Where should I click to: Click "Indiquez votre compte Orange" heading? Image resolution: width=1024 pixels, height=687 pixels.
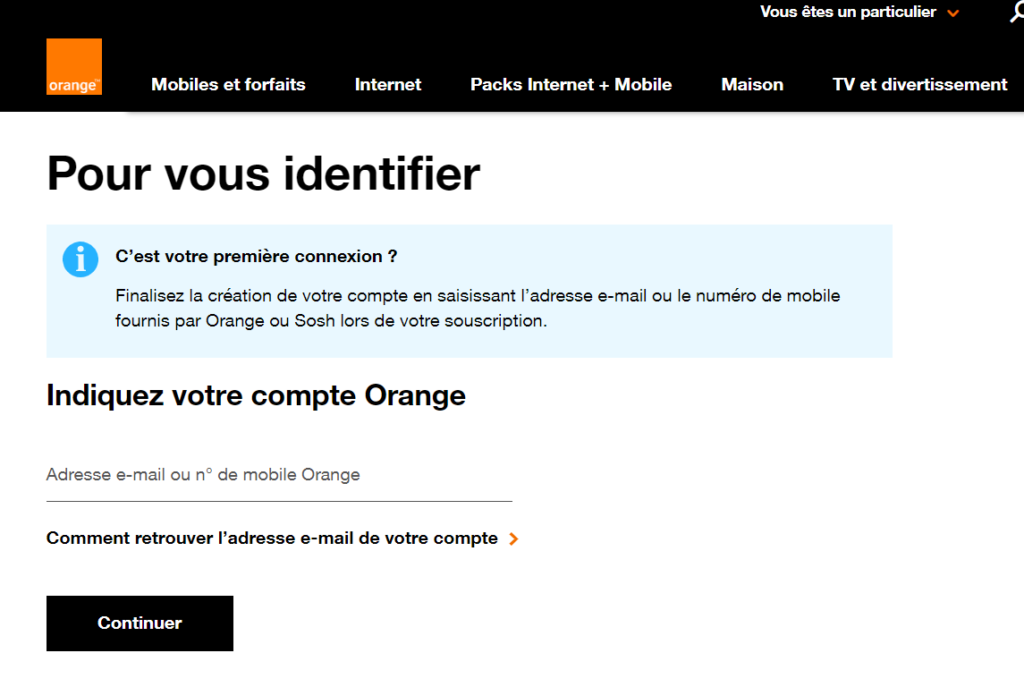coord(254,395)
